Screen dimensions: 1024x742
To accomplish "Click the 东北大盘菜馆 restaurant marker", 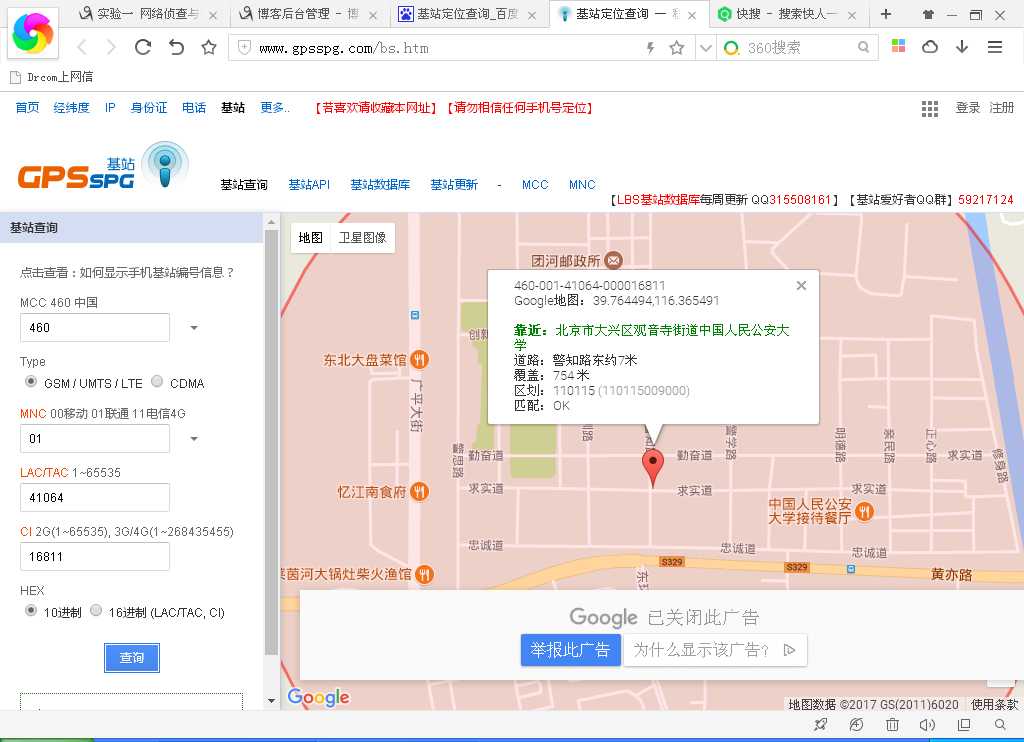I will 419,359.
